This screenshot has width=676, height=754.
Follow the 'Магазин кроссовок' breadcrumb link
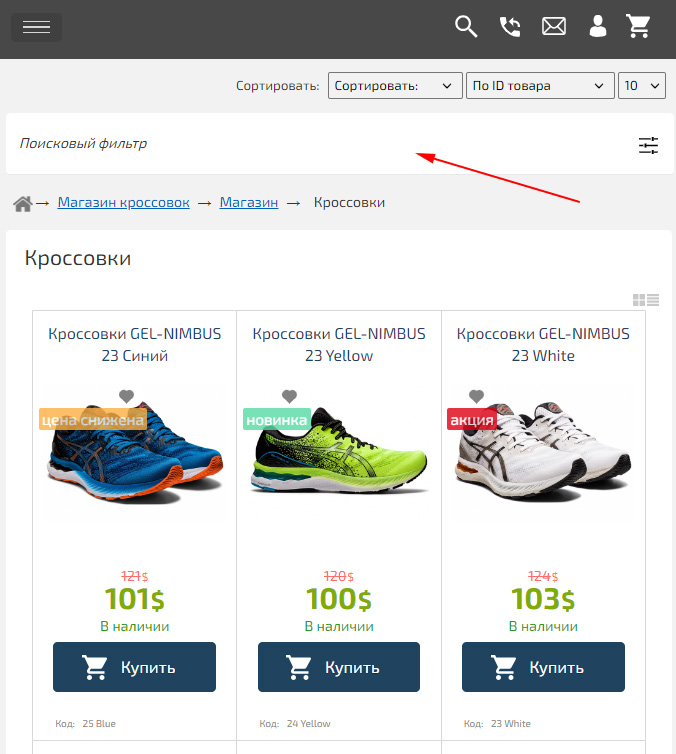pyautogui.click(x=123, y=202)
